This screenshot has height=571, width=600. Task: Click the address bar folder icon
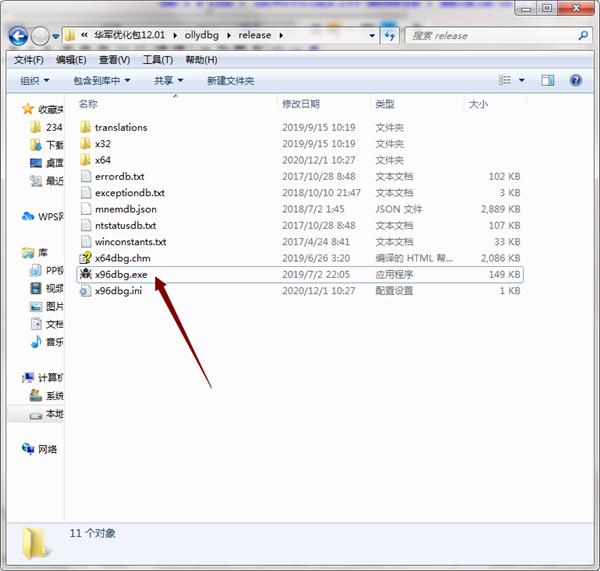[70, 36]
